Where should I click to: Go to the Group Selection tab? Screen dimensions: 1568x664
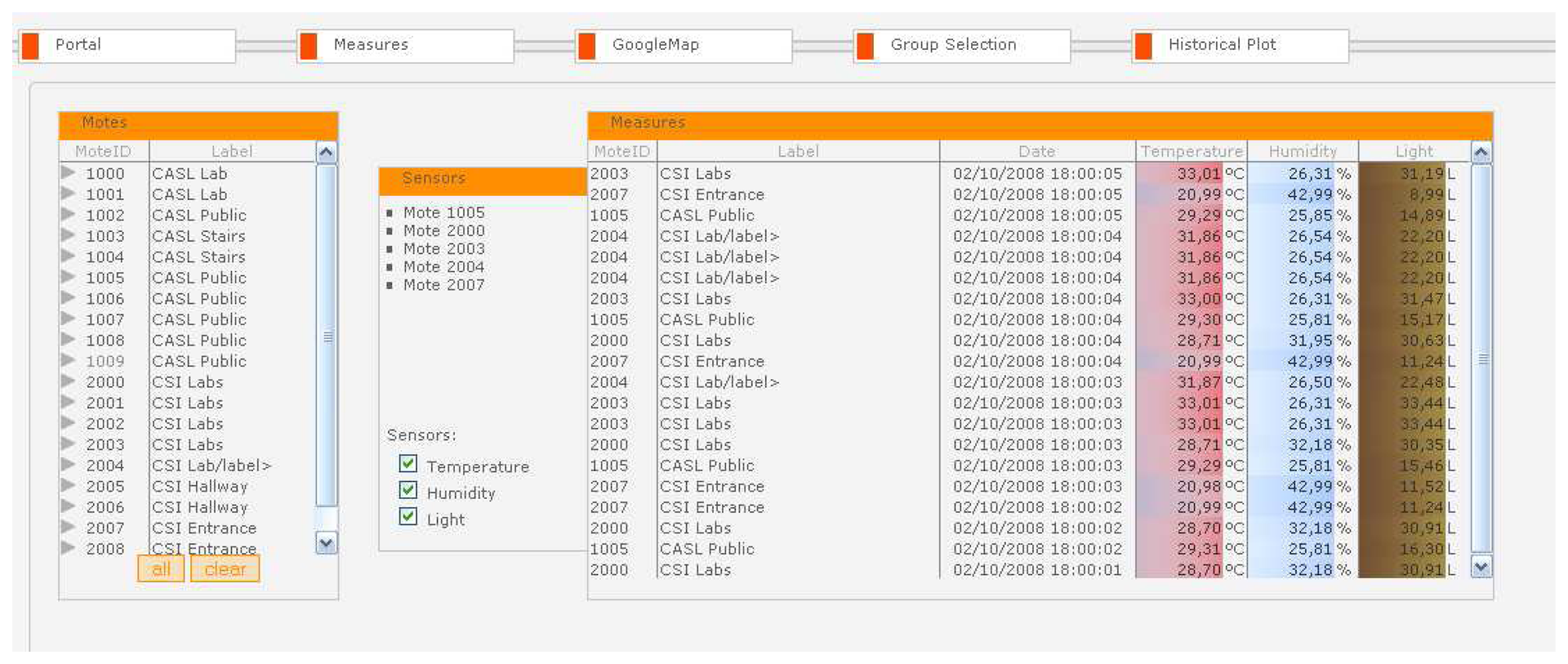(x=962, y=46)
